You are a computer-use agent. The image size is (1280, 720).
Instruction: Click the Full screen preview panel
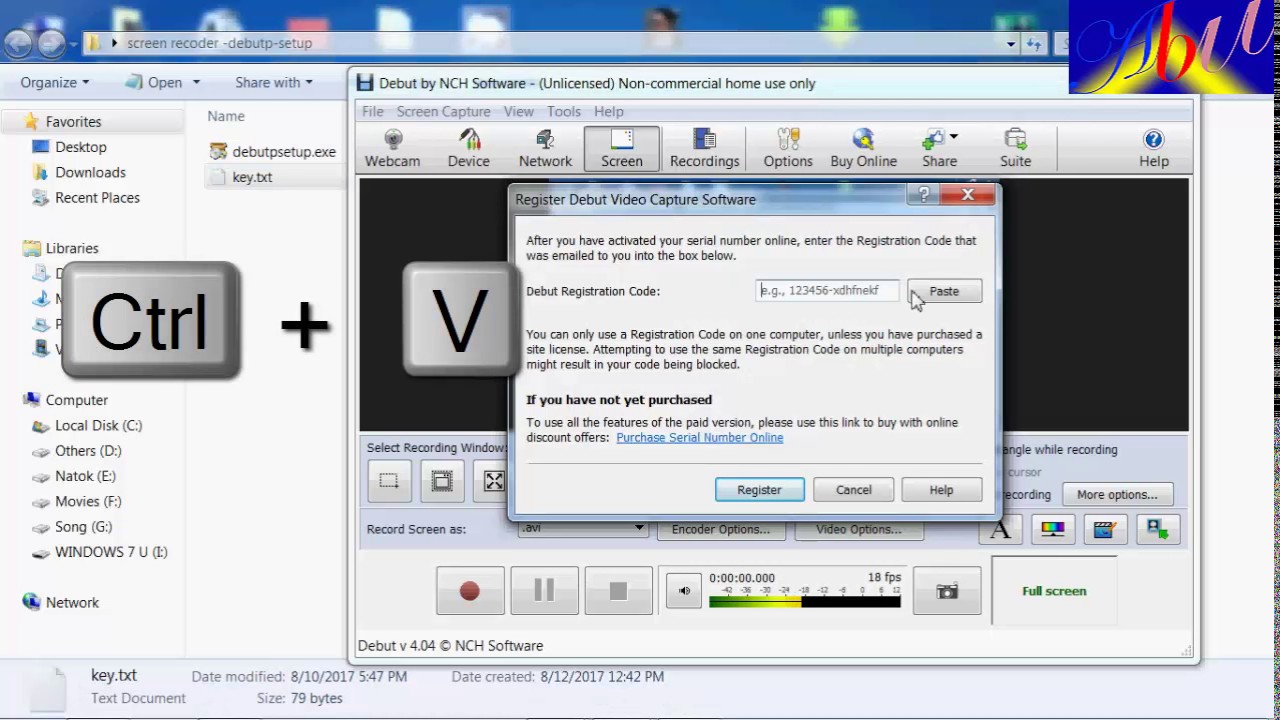click(x=1054, y=591)
